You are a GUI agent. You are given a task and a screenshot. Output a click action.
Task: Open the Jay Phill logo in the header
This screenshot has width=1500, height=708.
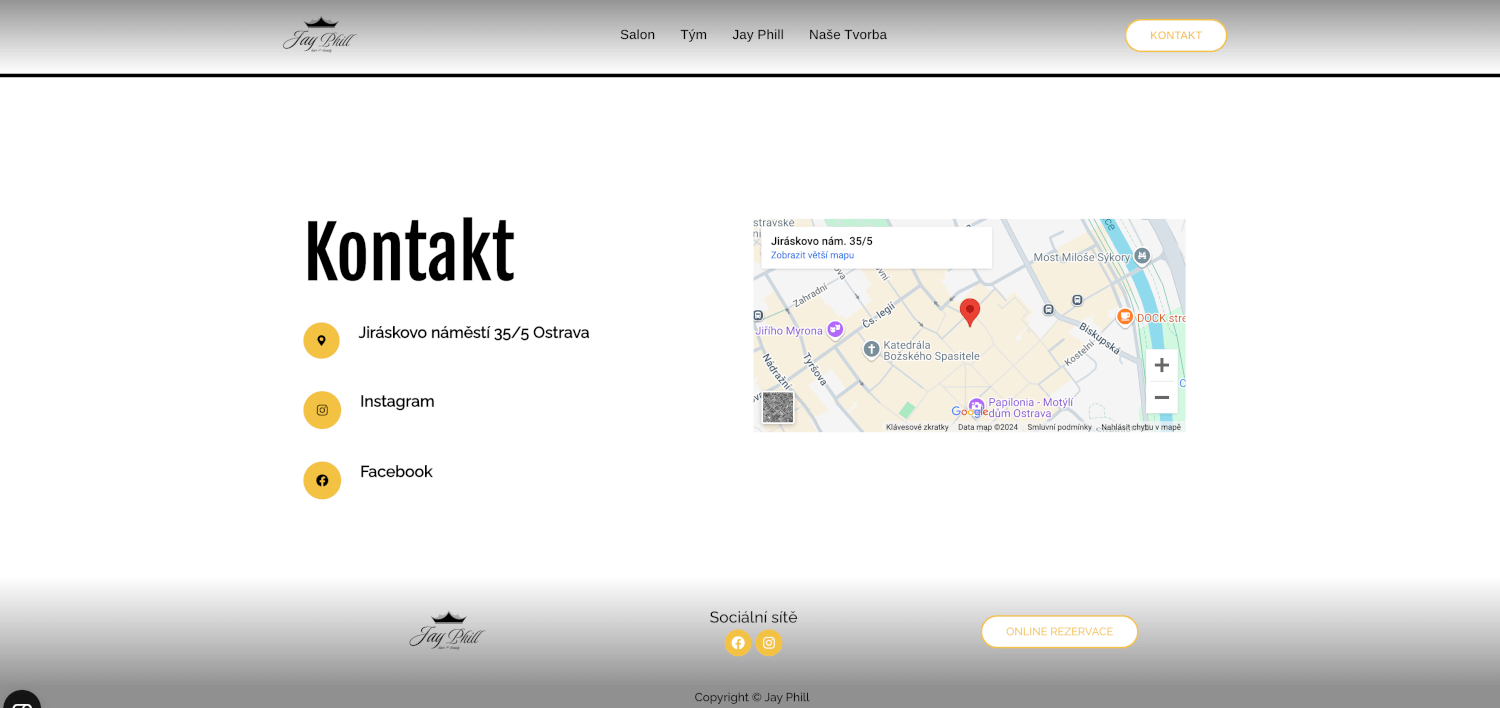318,34
